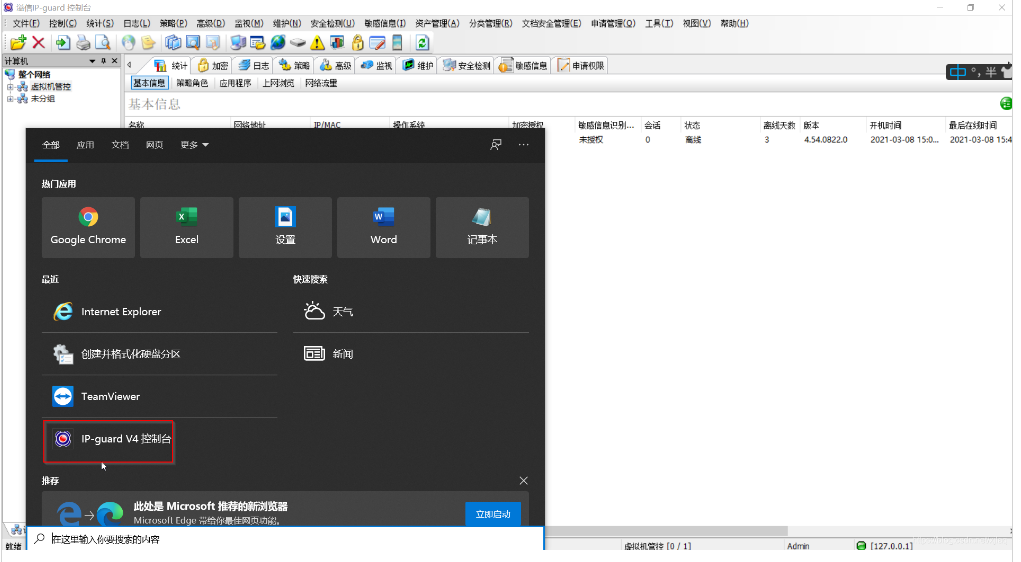
Task: Click the gray disk drive toolbar icon
Action: (x=298, y=43)
